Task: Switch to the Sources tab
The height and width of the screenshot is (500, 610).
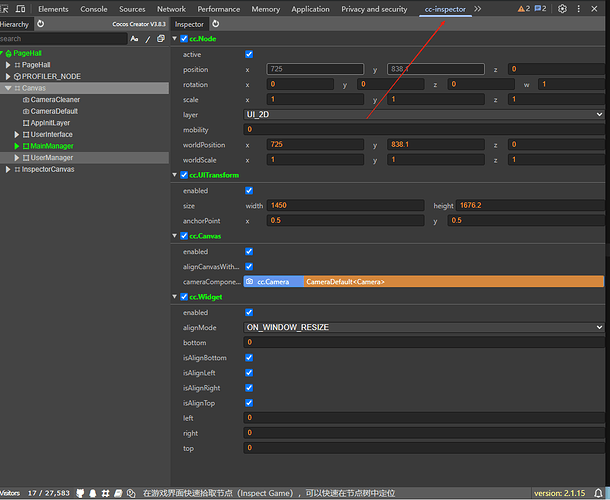Action: point(132,9)
